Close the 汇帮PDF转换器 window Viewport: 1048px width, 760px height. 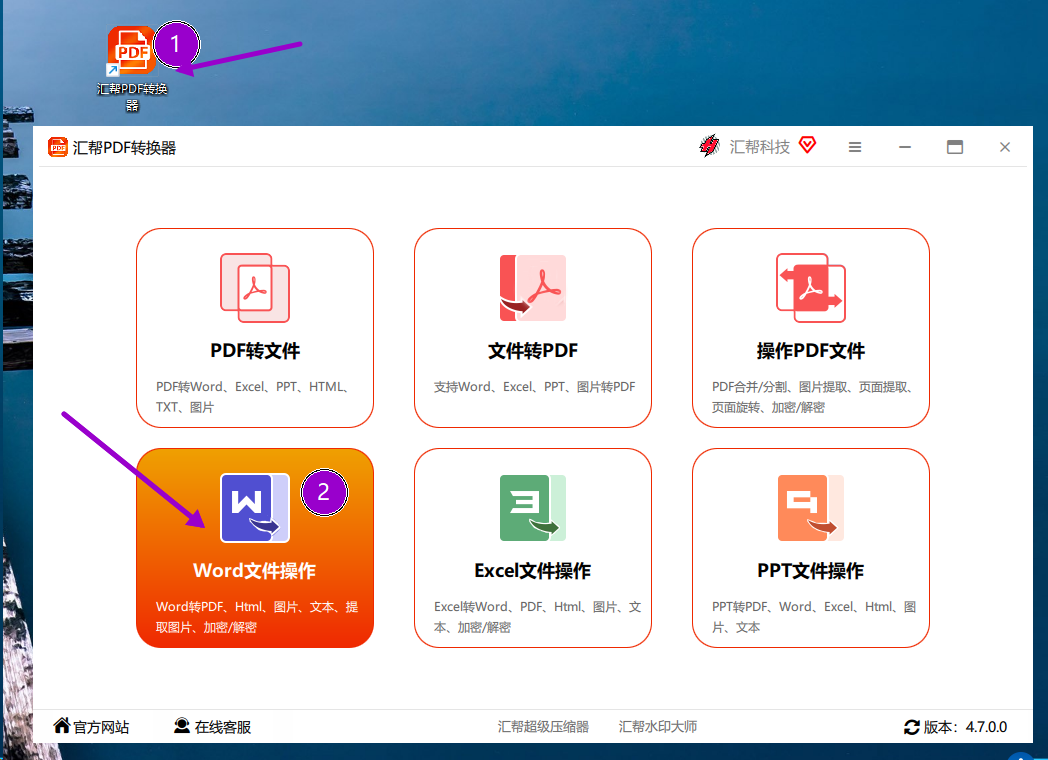pyautogui.click(x=1005, y=147)
